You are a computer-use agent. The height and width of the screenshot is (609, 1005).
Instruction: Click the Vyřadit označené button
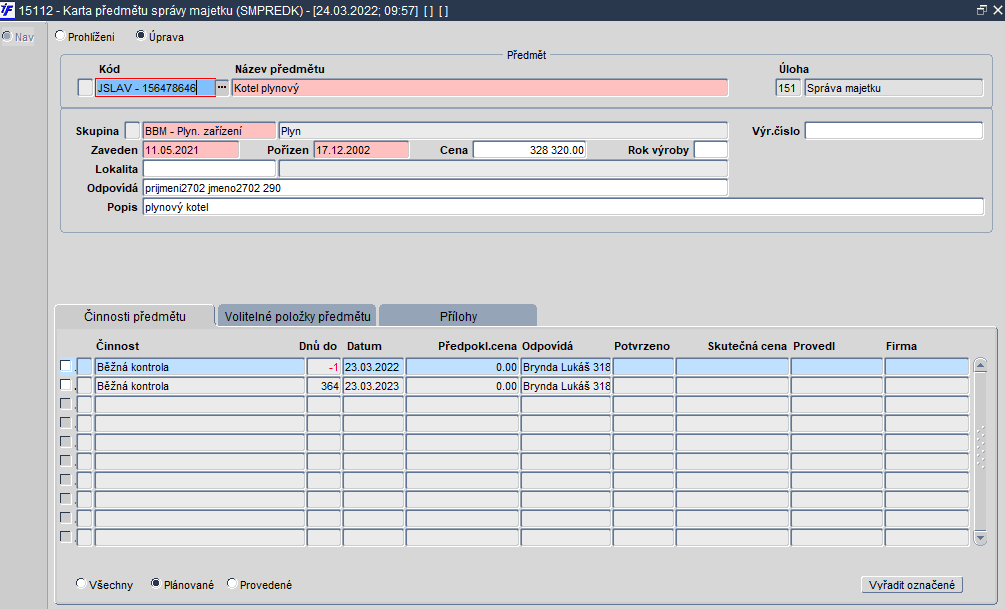coord(911,585)
